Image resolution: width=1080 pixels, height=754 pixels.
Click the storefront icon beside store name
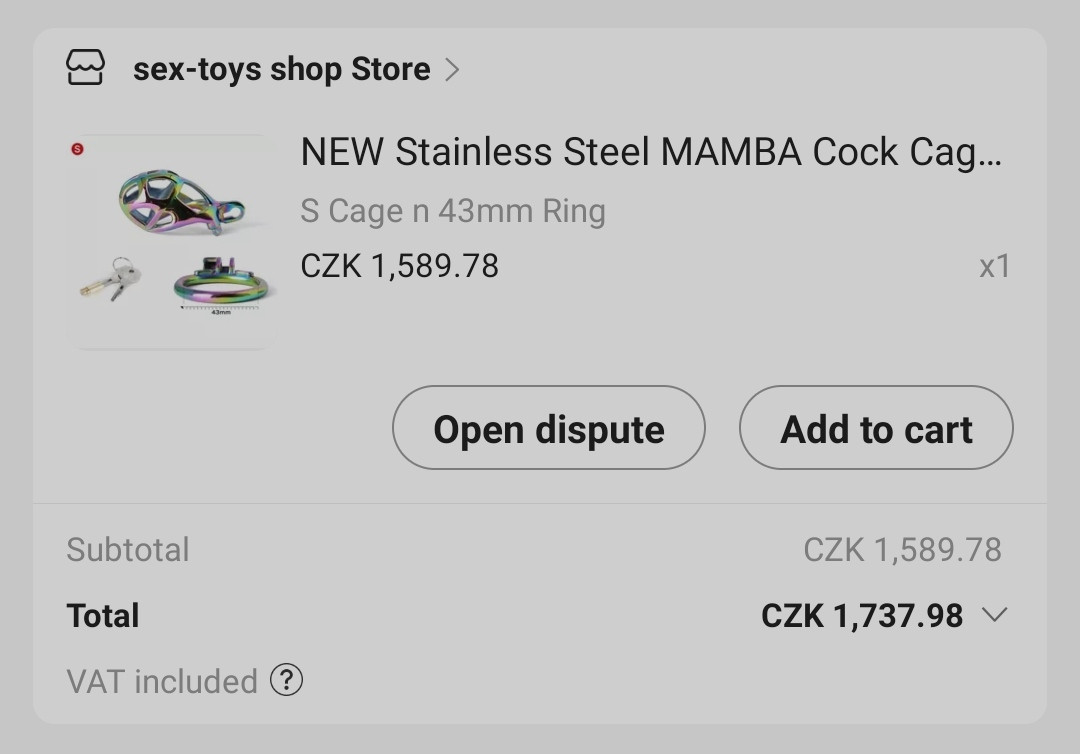click(85, 68)
